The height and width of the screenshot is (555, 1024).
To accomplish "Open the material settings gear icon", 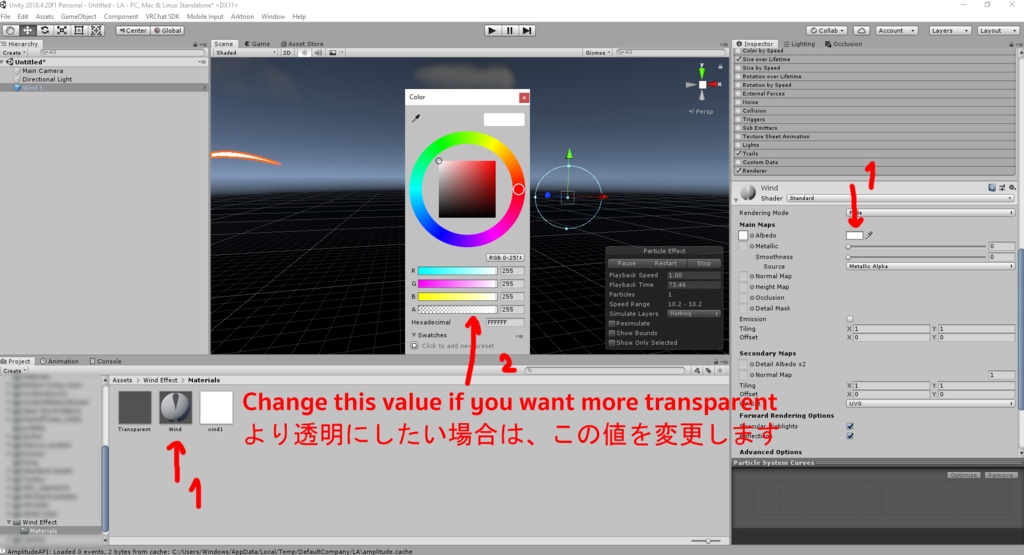I will [1012, 187].
